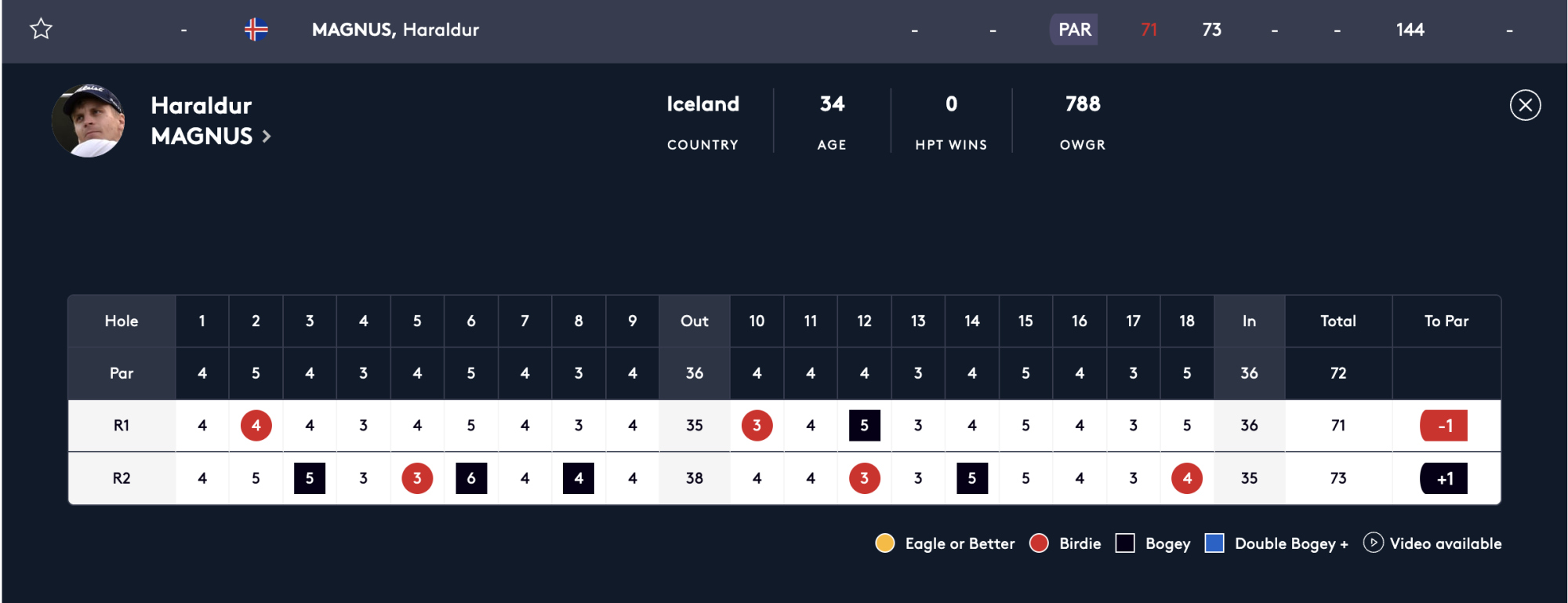Expand the chevron next to MAGNUS name
This screenshot has width=1568, height=603.
pos(267,136)
